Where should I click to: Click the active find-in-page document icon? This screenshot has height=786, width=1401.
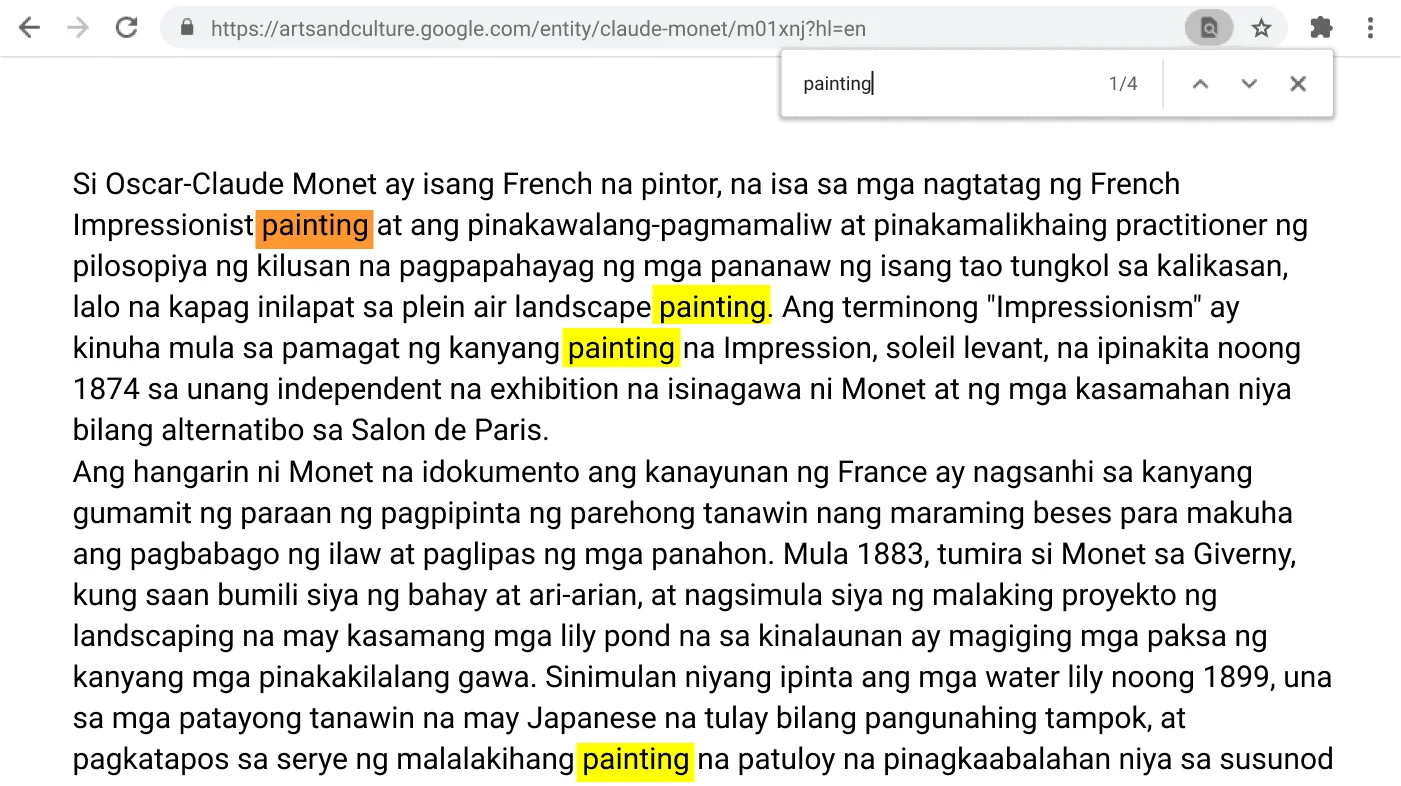(1208, 27)
